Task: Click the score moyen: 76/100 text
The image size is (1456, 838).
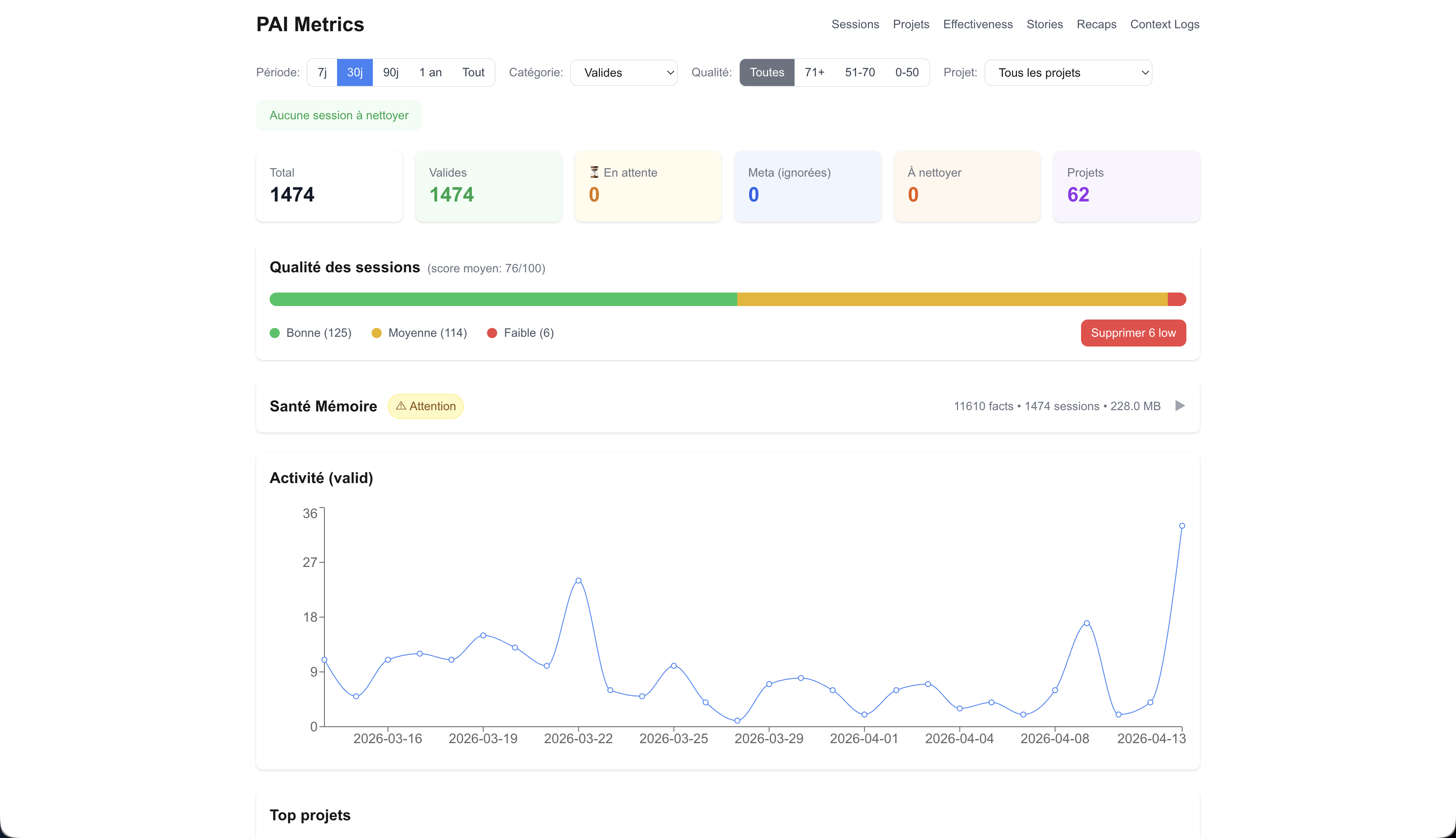Action: tap(486, 268)
